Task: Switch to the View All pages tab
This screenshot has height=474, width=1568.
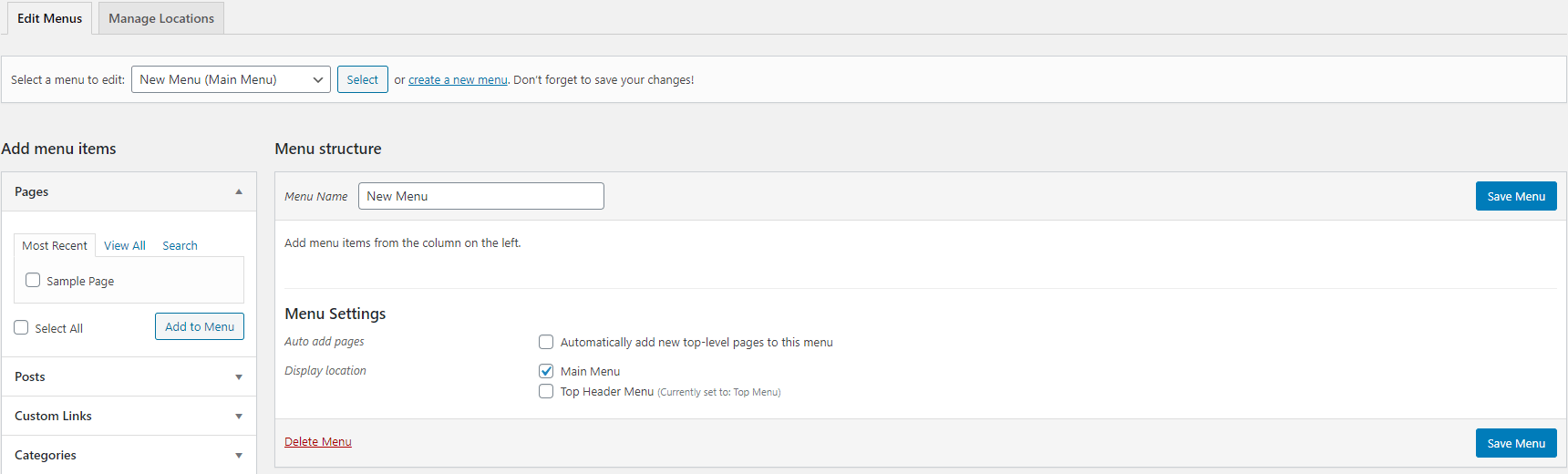Action: (x=125, y=245)
